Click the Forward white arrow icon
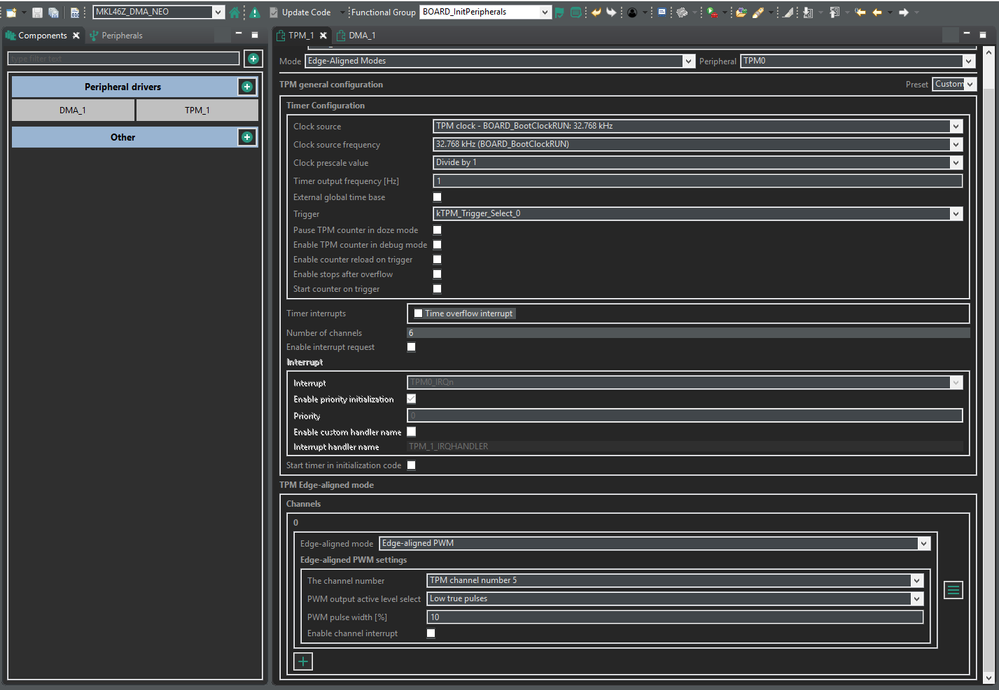This screenshot has height=690, width=999. [903, 12]
